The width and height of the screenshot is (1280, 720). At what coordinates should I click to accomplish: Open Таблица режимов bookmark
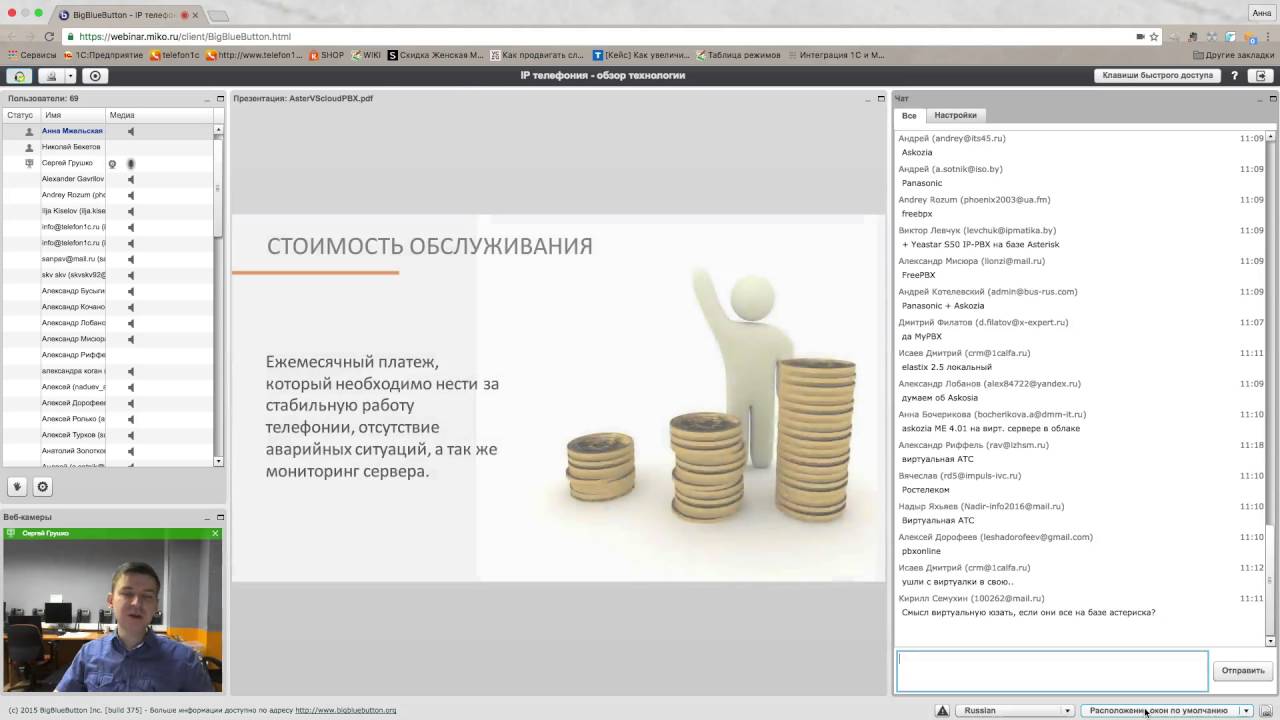click(x=738, y=55)
